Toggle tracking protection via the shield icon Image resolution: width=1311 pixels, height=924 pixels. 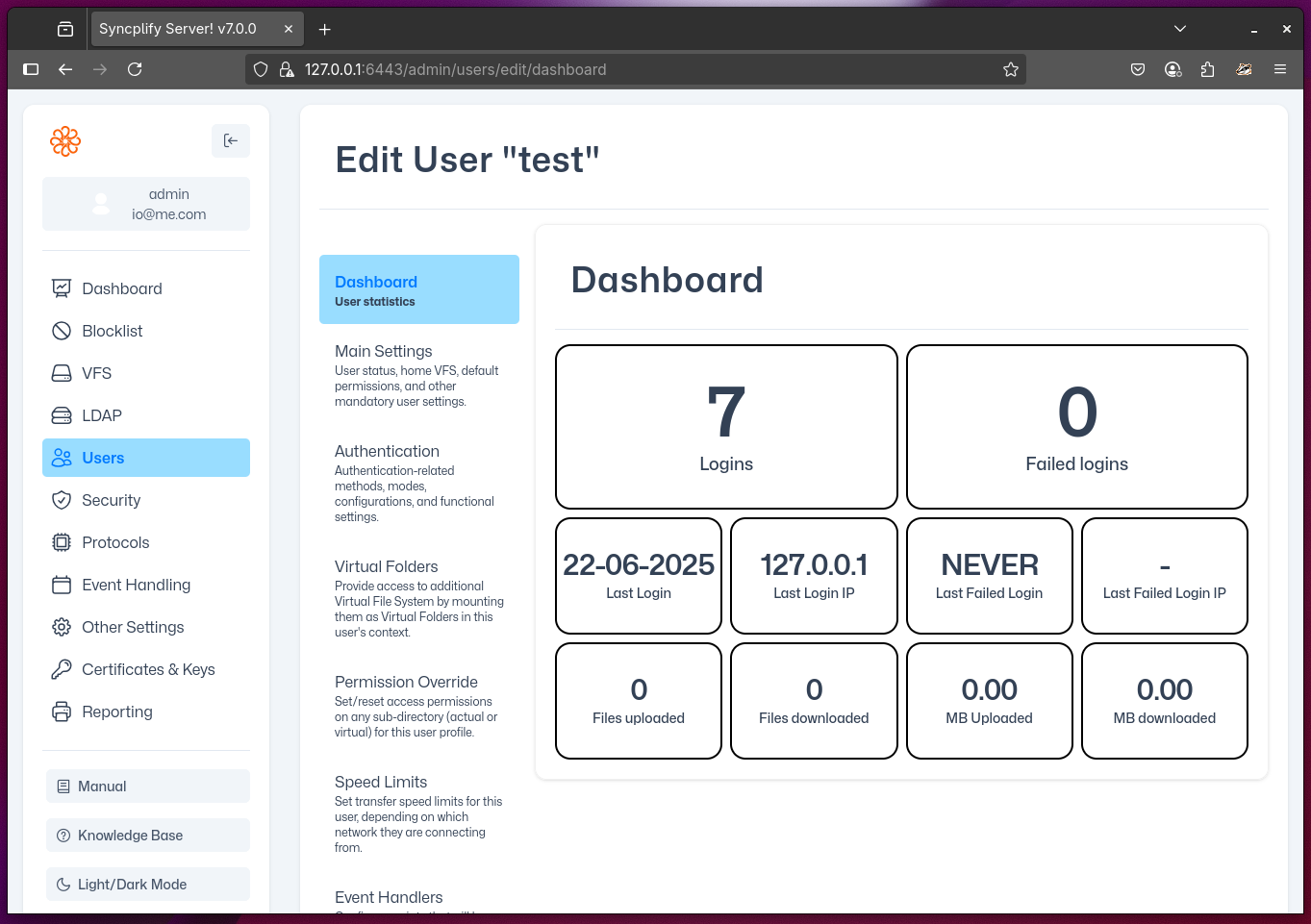(261, 69)
